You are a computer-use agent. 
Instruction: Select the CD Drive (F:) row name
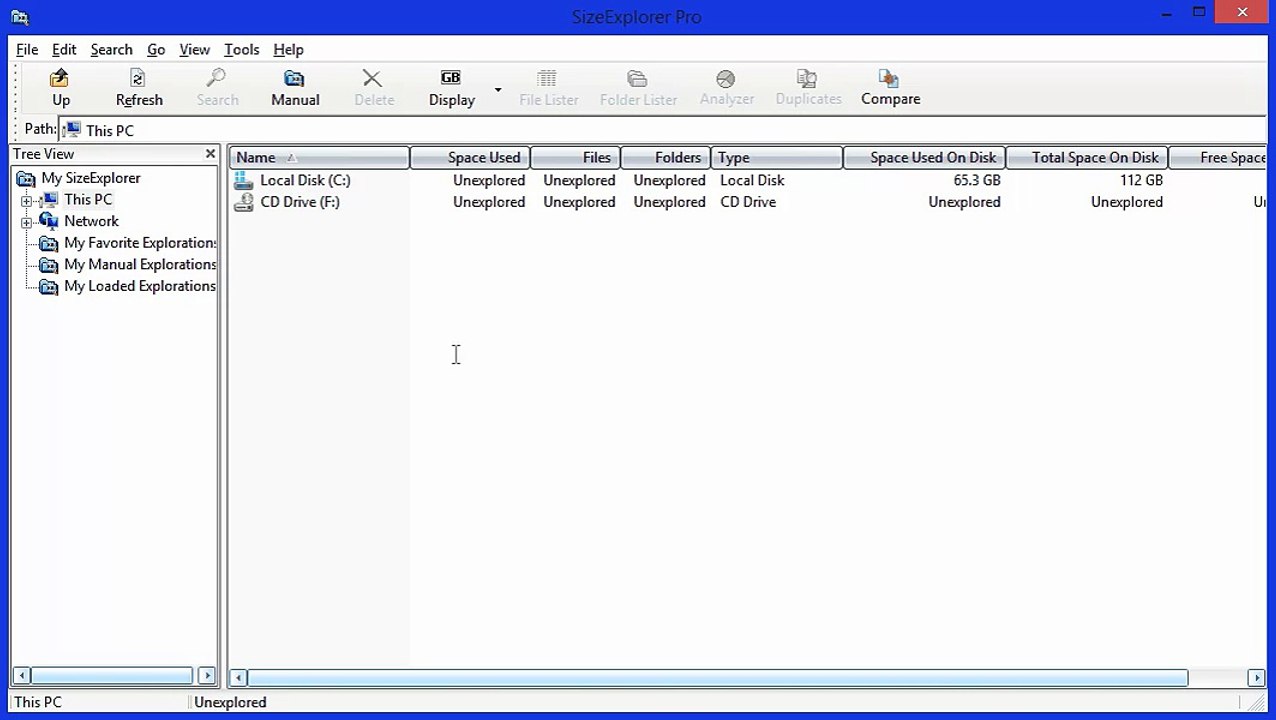coord(300,202)
